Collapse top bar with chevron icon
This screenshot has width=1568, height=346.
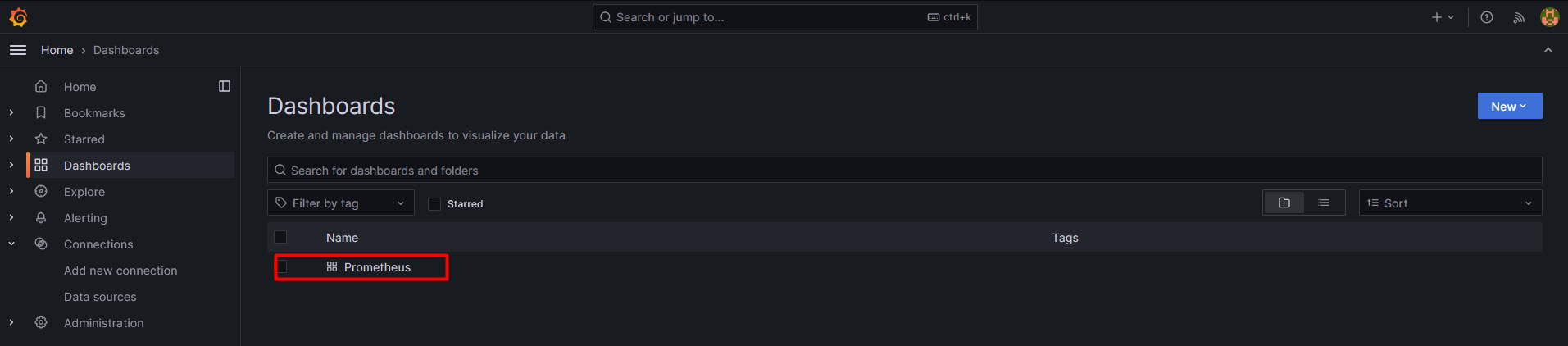coord(1548,50)
